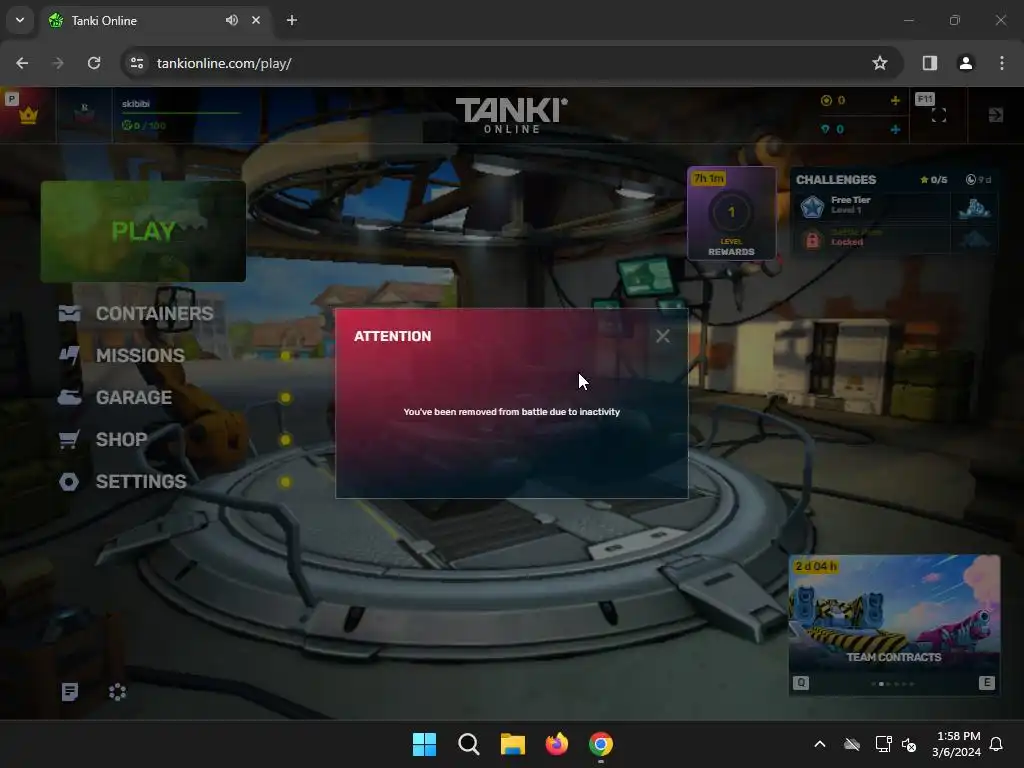Click the Garage tank icon

[69, 397]
